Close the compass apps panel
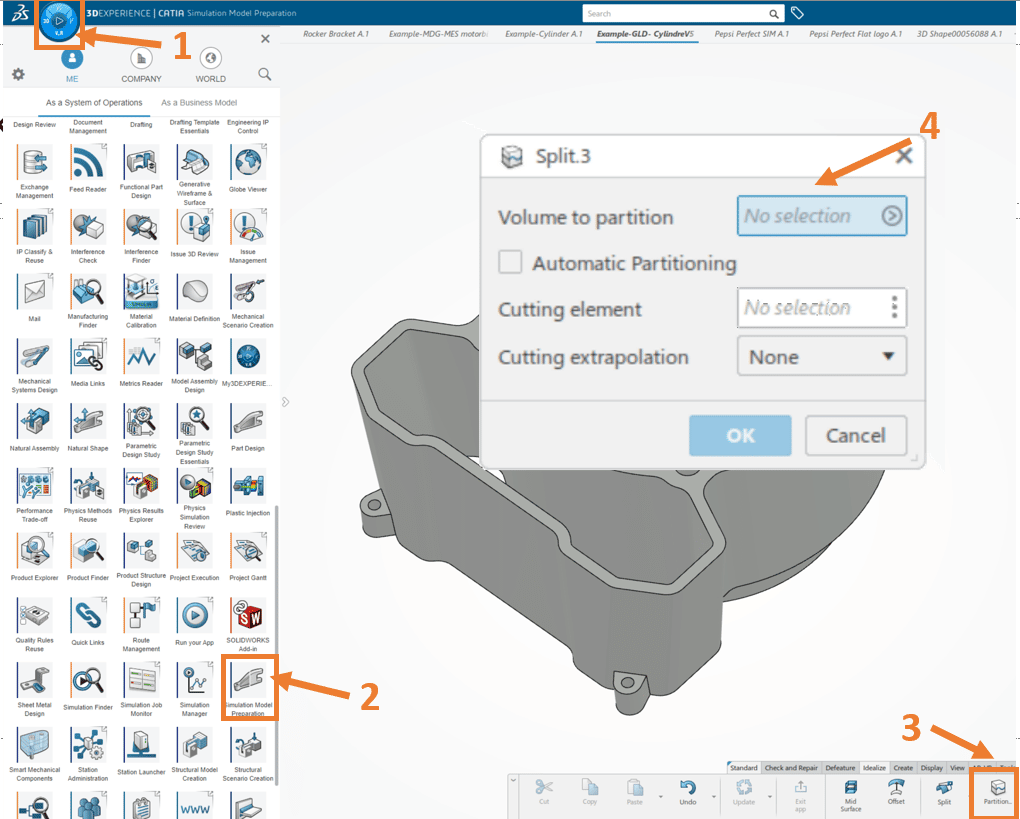1020x819 pixels. point(265,39)
